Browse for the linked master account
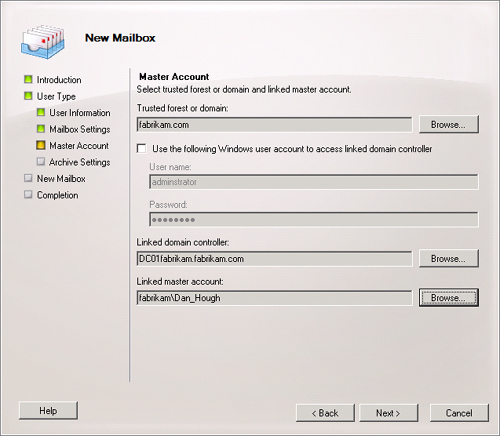The image size is (500, 436). pos(449,298)
